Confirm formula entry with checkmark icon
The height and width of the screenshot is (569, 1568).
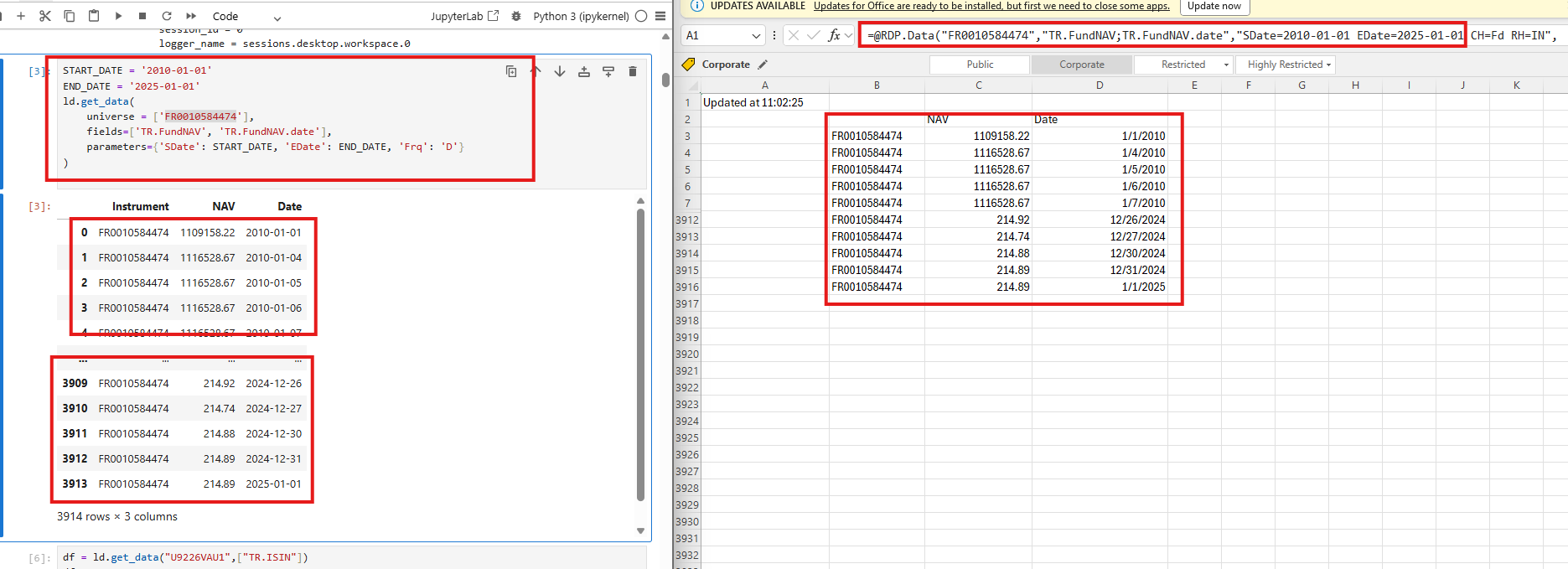click(813, 35)
